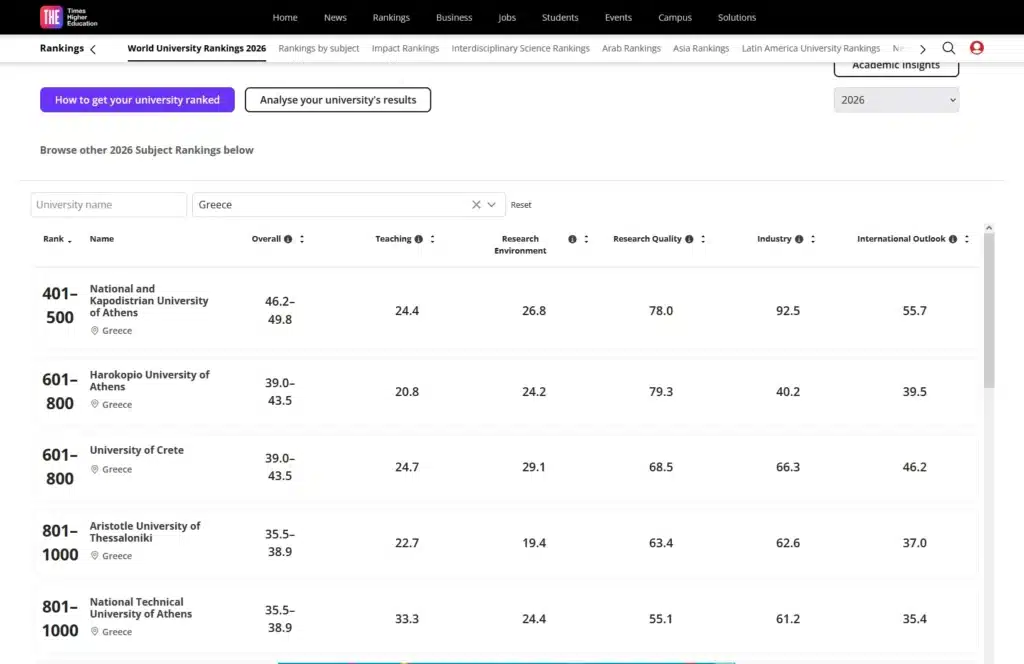Click info icon for Industry column

pyautogui.click(x=799, y=239)
